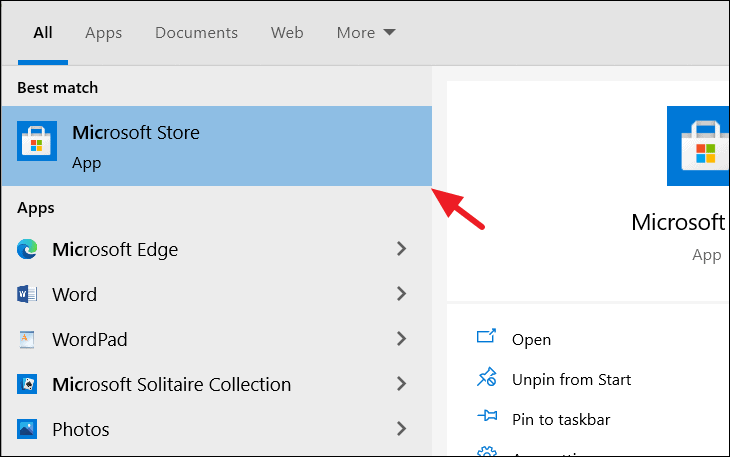This screenshot has width=730, height=457.
Task: Select the Web search tab
Action: pyautogui.click(x=287, y=33)
